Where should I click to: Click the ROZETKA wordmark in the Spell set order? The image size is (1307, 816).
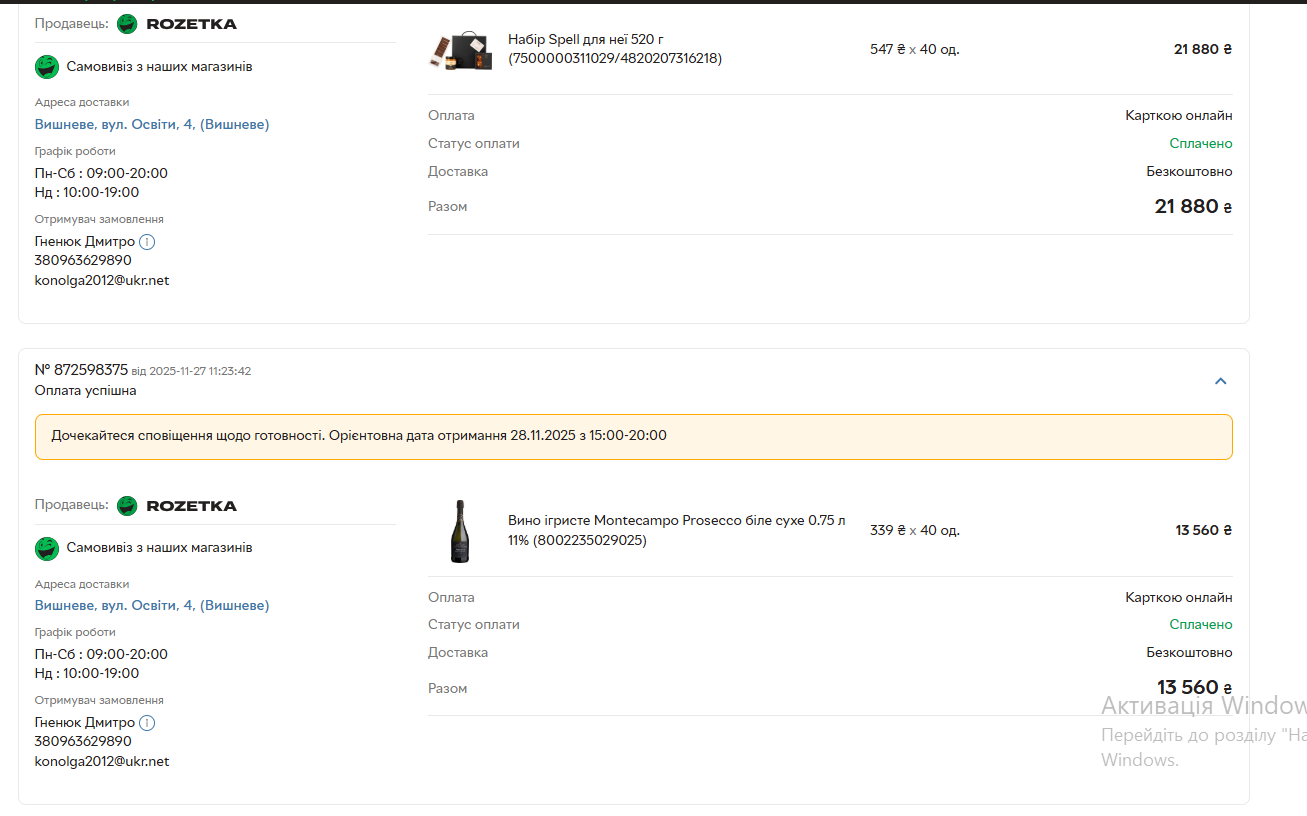[x=192, y=24]
